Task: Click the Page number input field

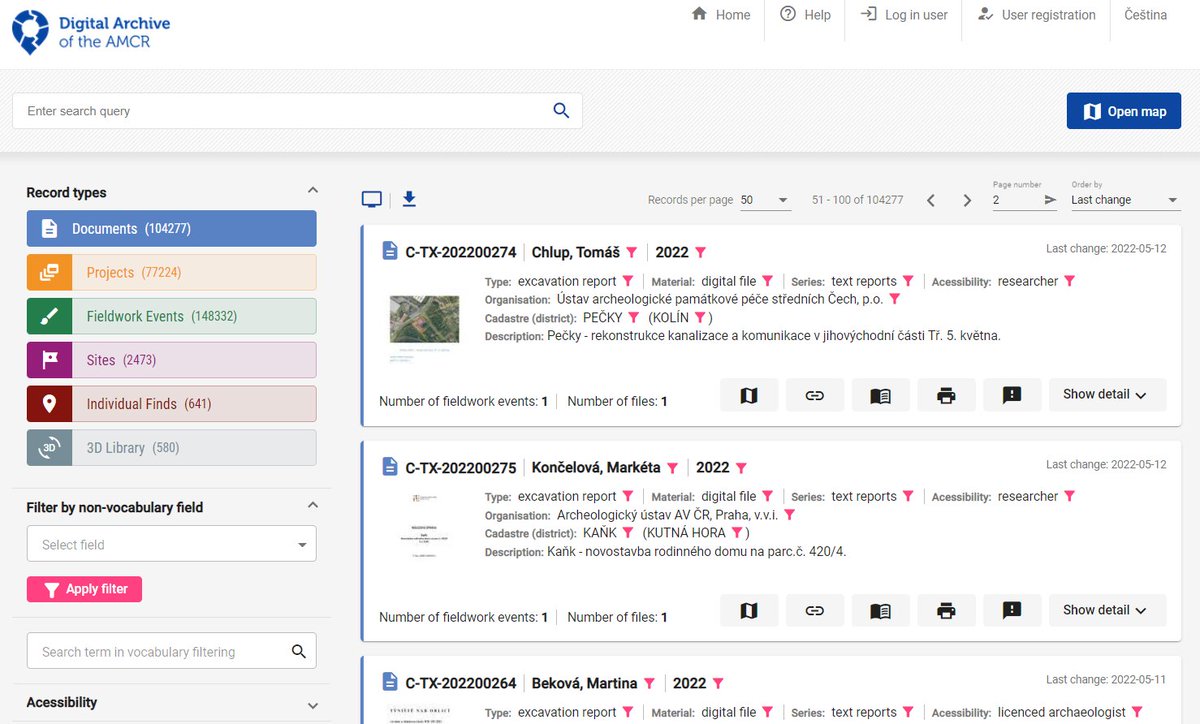Action: coord(1015,200)
